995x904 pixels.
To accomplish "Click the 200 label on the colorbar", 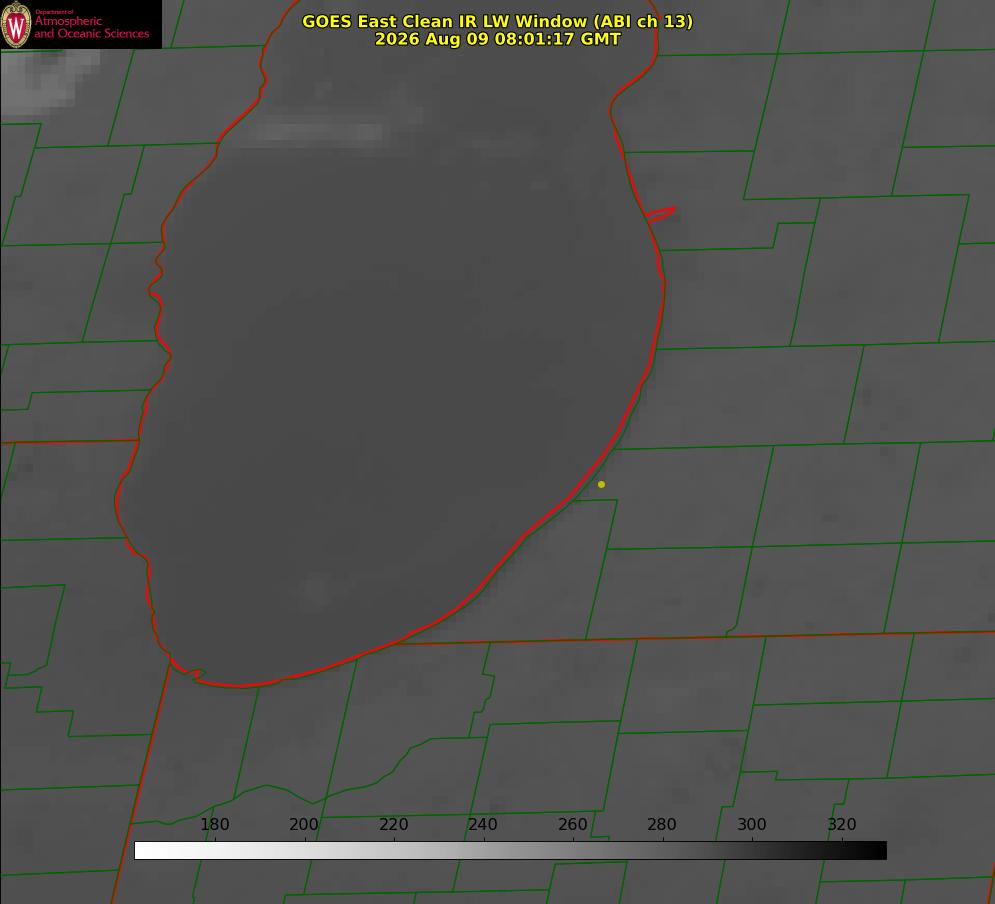I will [x=304, y=824].
